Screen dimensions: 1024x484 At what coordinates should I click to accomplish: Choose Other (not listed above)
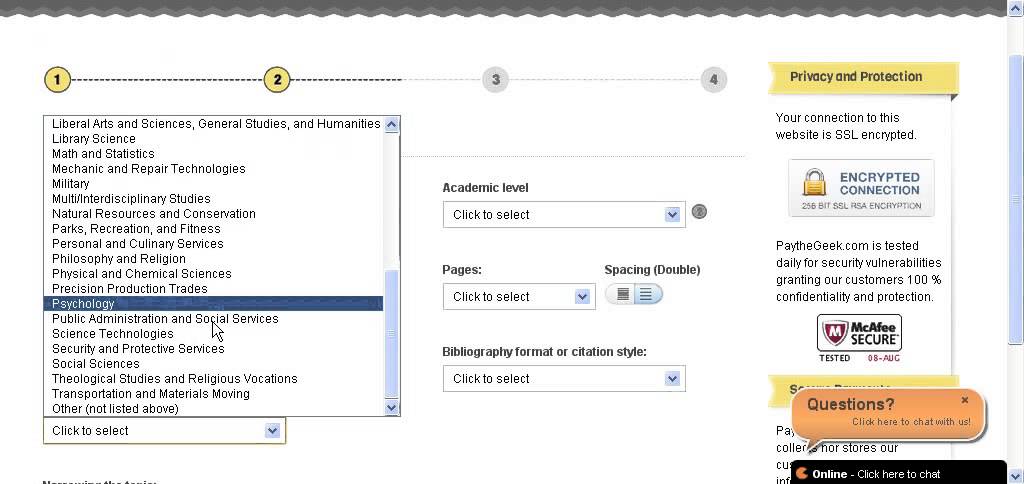coord(214,409)
